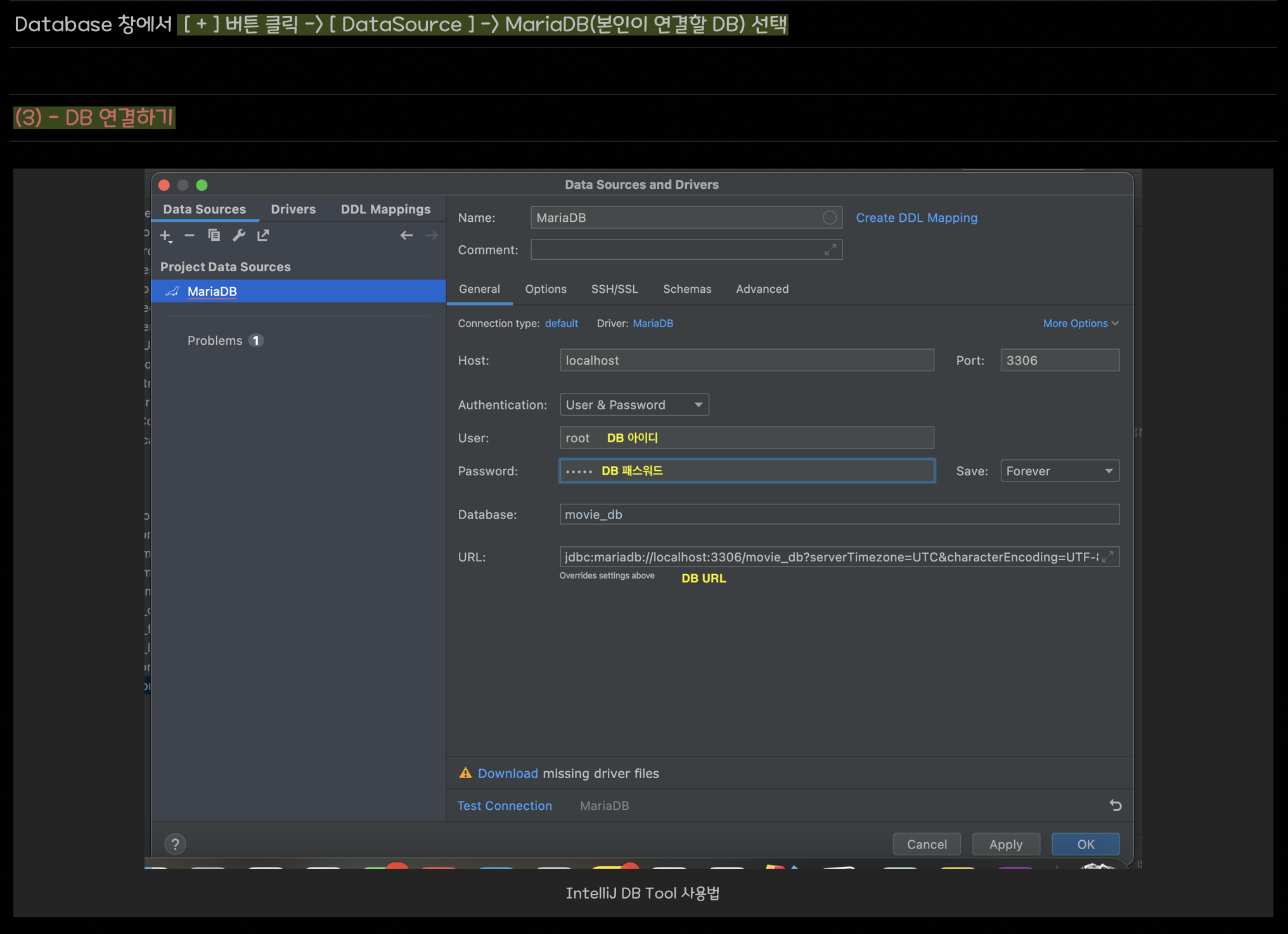Switch to the Schemas tab

click(x=686, y=289)
